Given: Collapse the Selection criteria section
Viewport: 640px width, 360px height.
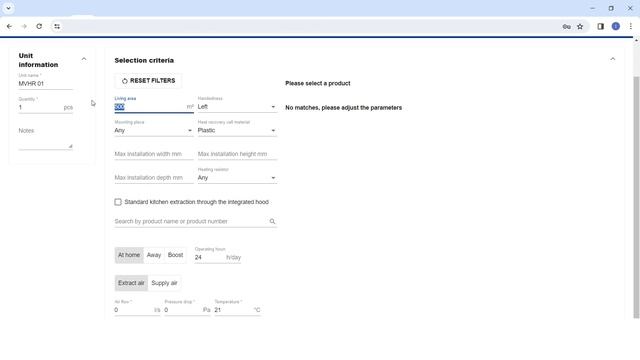Looking at the screenshot, I should 613,59.
